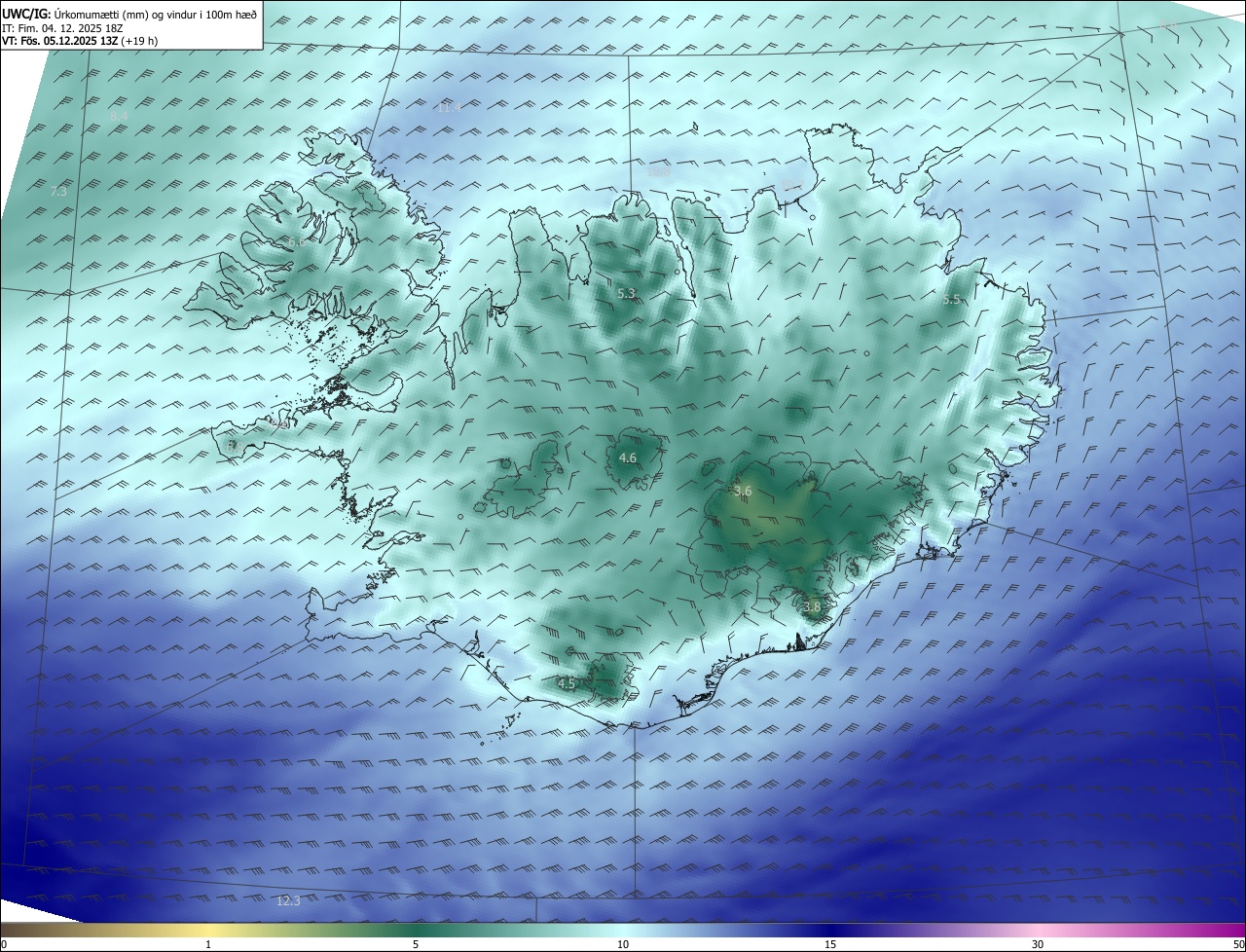This screenshot has height=952, width=1246.
Task: Click the colorbar tick label 30
Action: [x=1038, y=944]
